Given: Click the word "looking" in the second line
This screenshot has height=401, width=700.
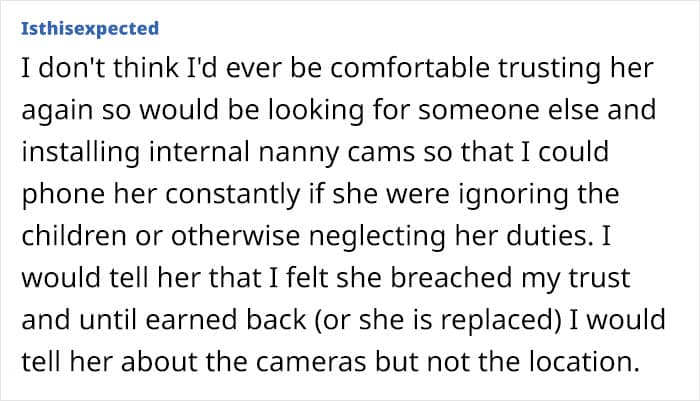Looking at the screenshot, I should coord(316,111).
